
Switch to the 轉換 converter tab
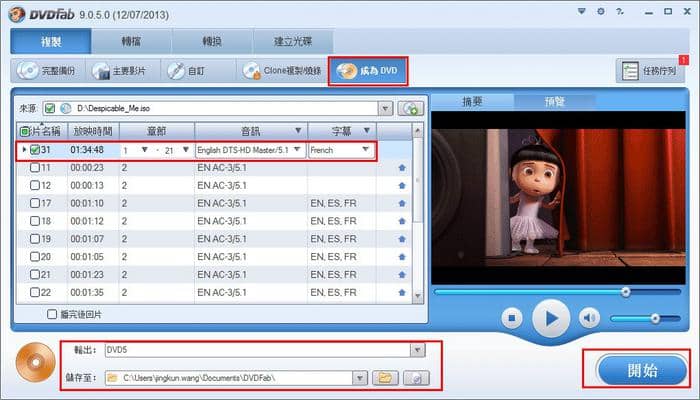[212, 42]
